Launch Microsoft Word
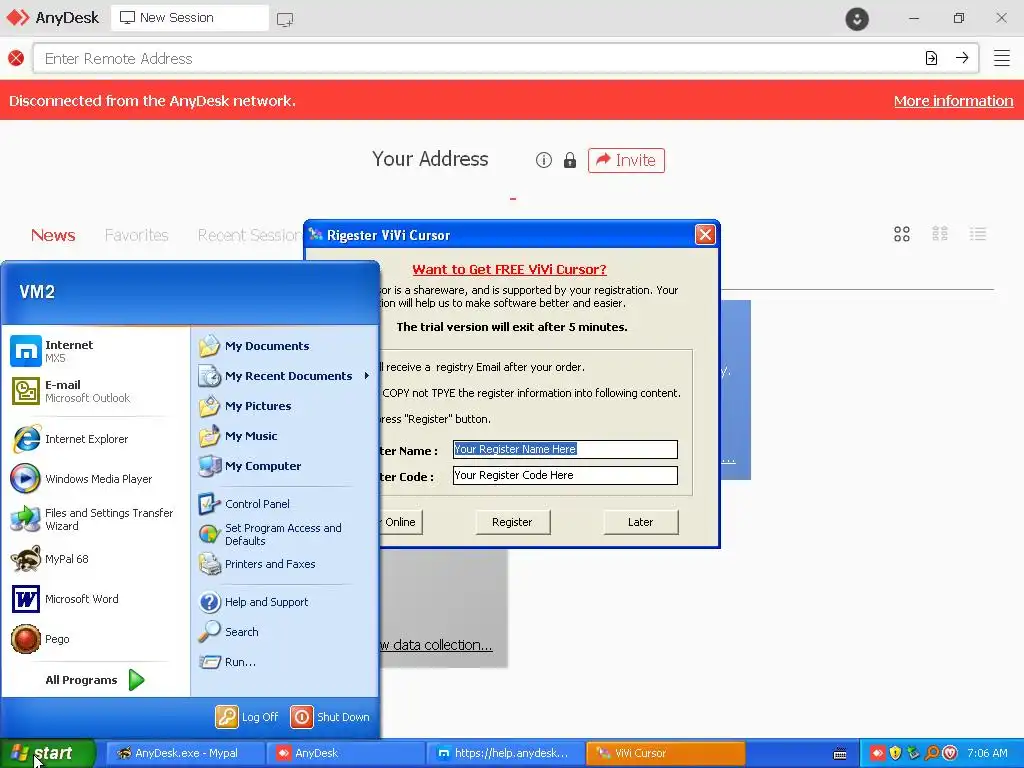Viewport: 1024px width, 768px height. pos(95,599)
